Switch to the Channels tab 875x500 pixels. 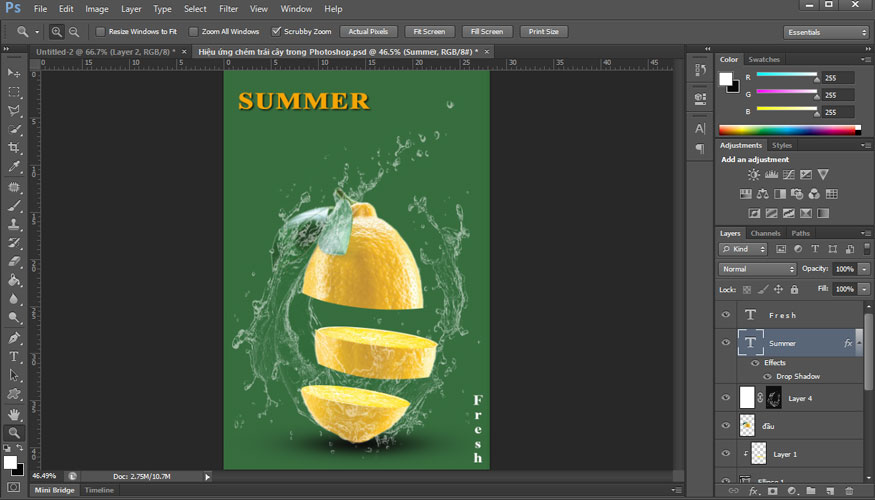pos(765,233)
